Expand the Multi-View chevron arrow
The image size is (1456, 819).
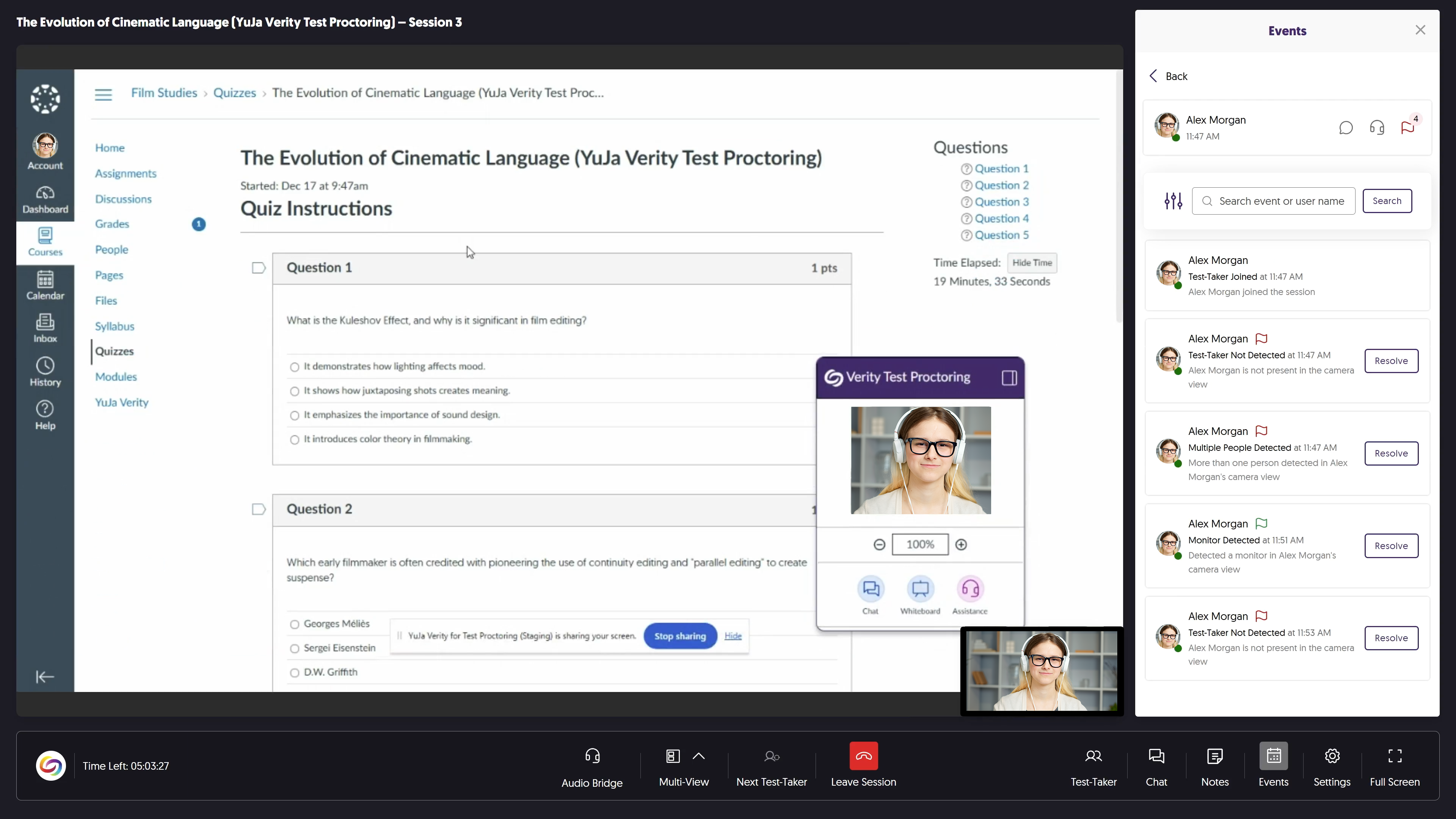[698, 756]
